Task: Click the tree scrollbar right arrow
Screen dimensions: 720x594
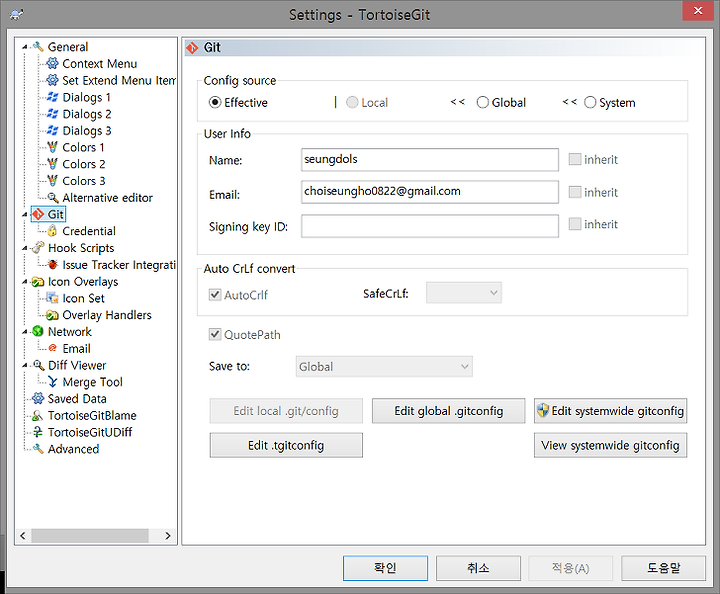Action: [168, 536]
